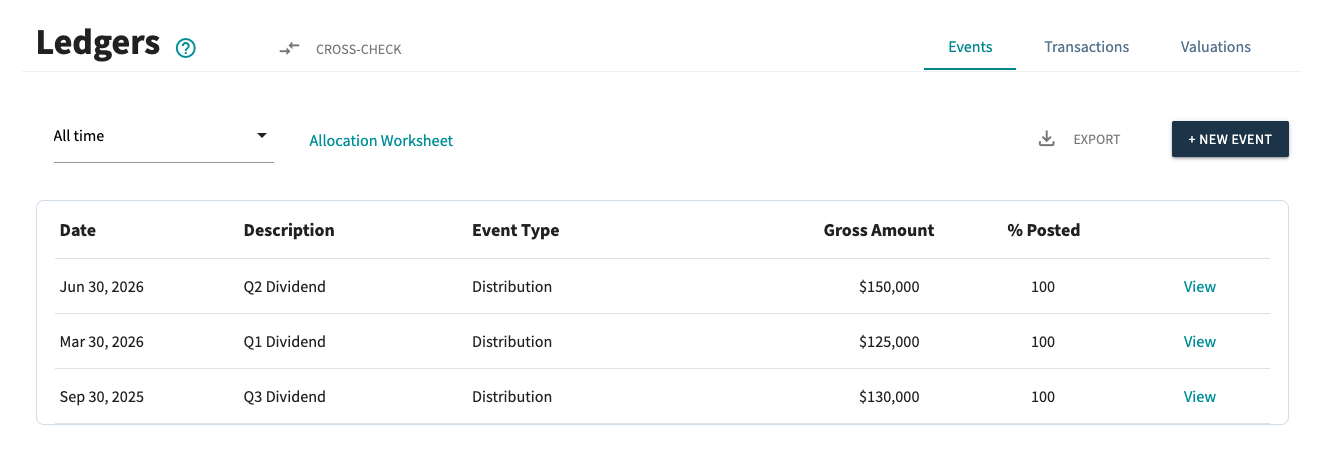View the Q2 Dividend event
Viewport: 1327px width, 466px height.
(x=1199, y=287)
